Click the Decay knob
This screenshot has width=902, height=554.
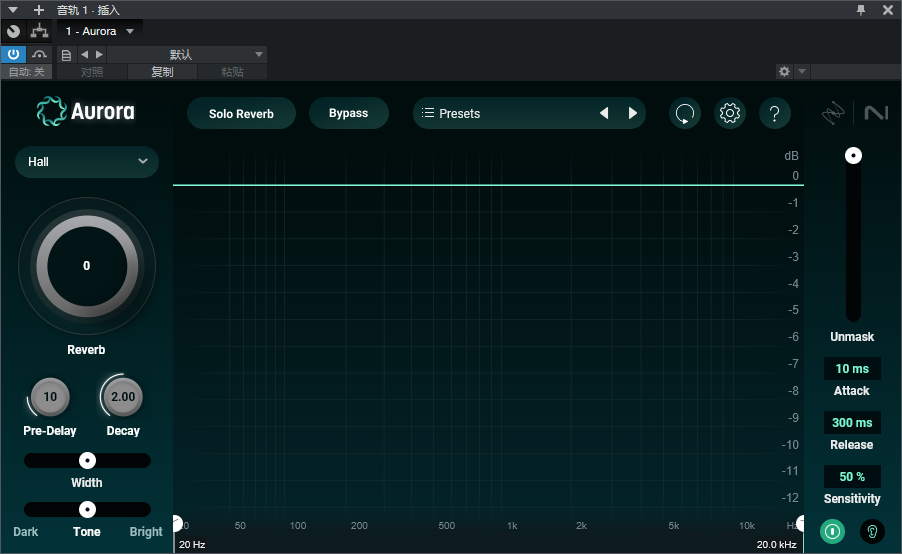point(123,397)
